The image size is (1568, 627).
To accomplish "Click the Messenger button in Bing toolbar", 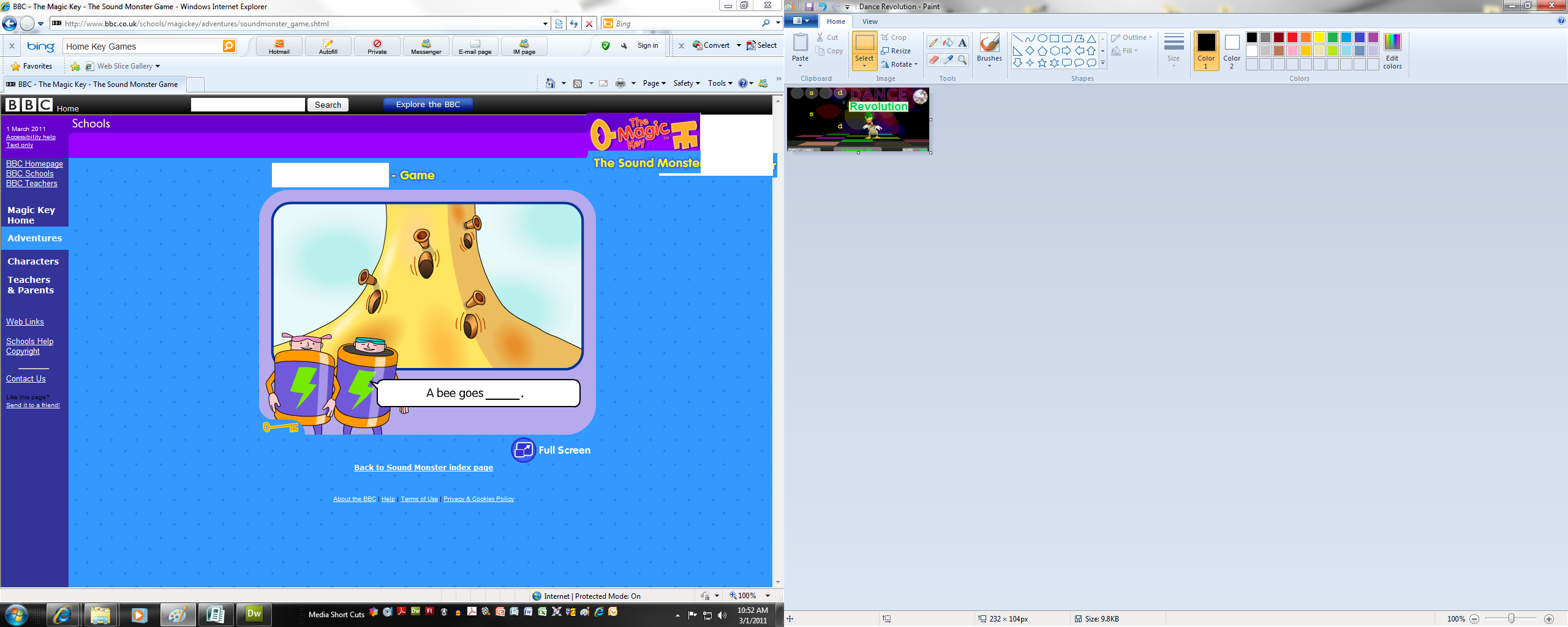I will pos(426,47).
